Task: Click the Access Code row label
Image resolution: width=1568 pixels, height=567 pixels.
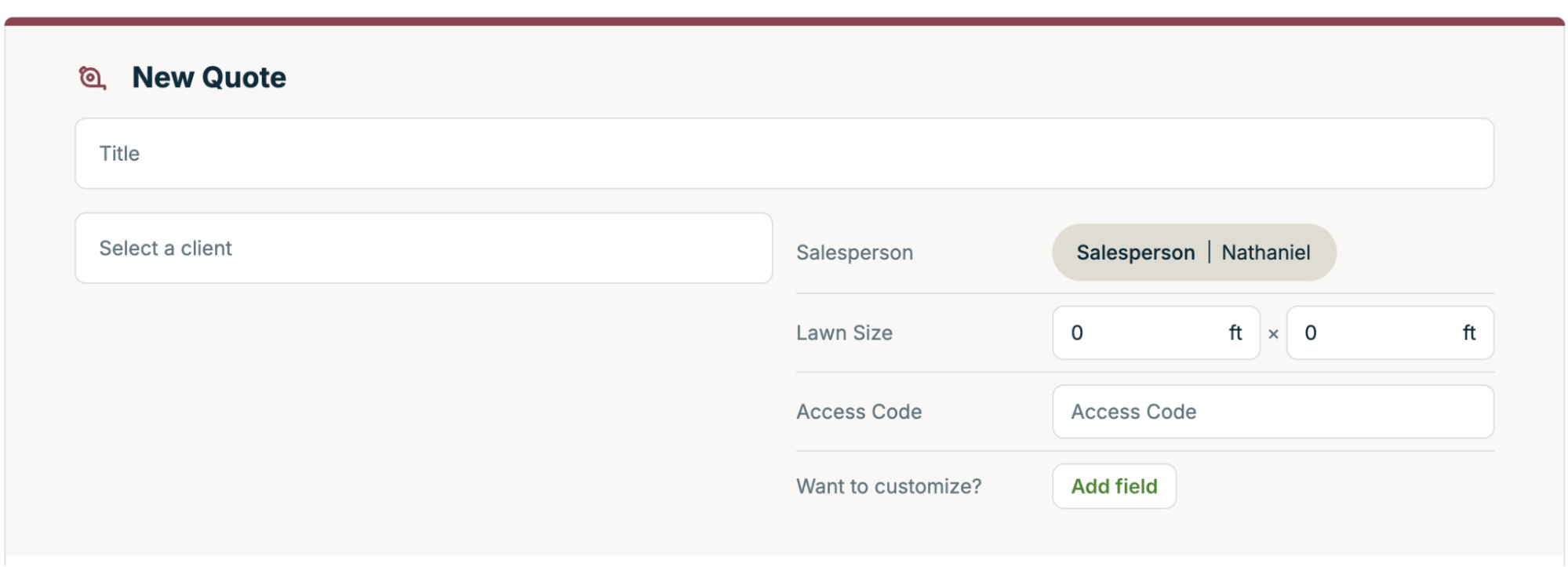Action: pos(859,412)
